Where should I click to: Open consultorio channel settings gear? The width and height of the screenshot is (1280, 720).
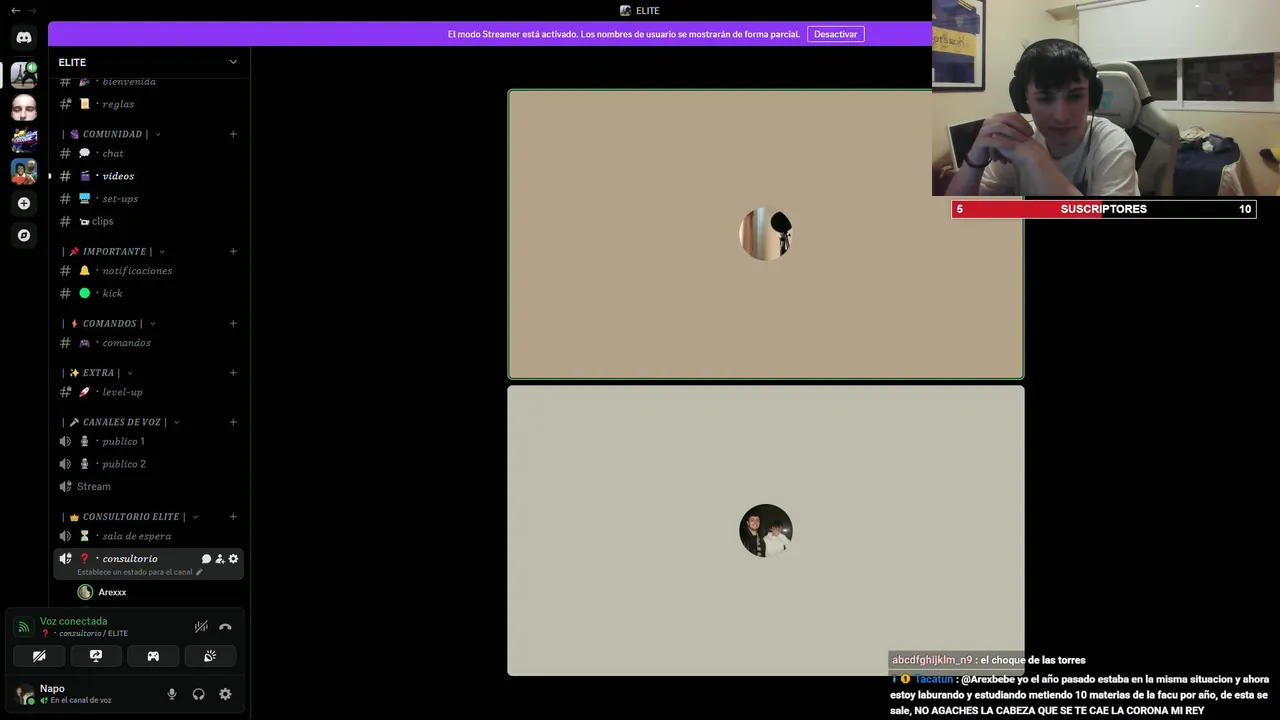click(234, 559)
